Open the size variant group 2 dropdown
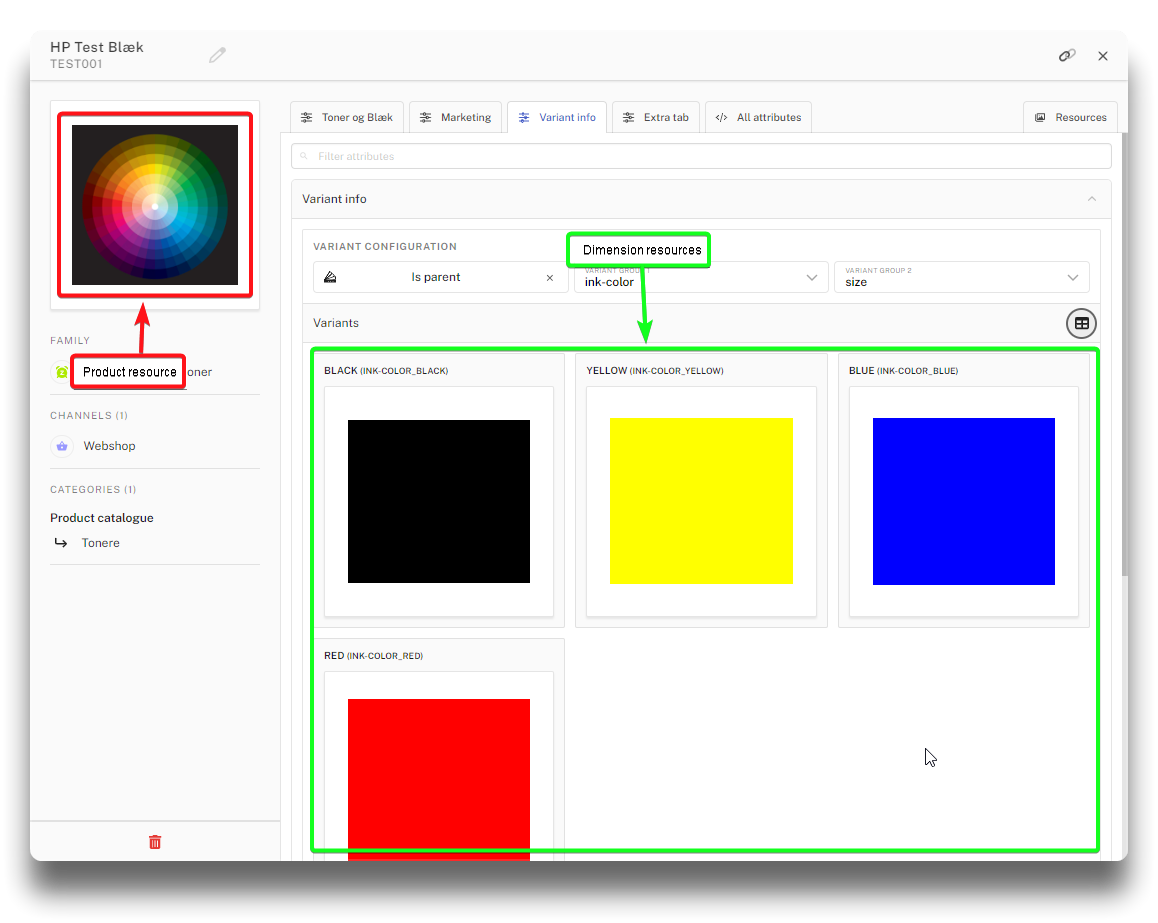This screenshot has height=923, width=1158. [961, 278]
